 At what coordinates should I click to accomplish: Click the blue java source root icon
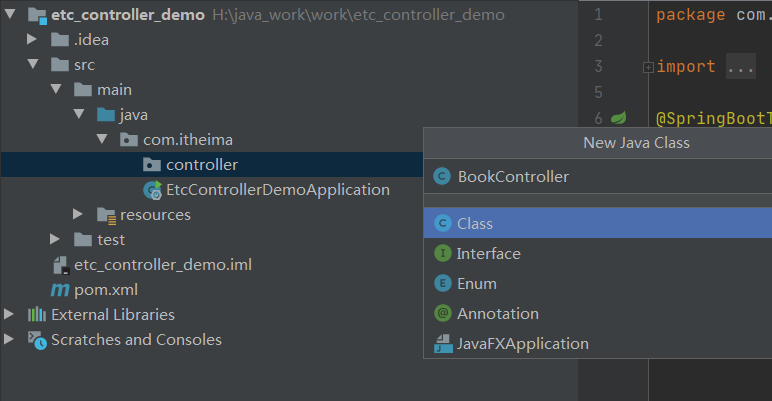pos(106,115)
